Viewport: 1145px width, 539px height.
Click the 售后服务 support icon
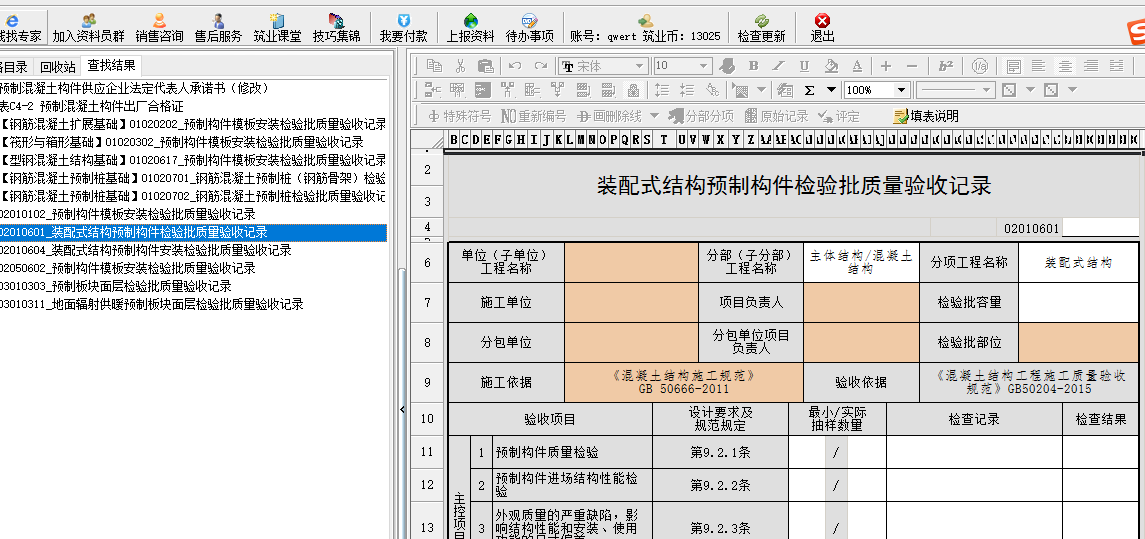(218, 27)
